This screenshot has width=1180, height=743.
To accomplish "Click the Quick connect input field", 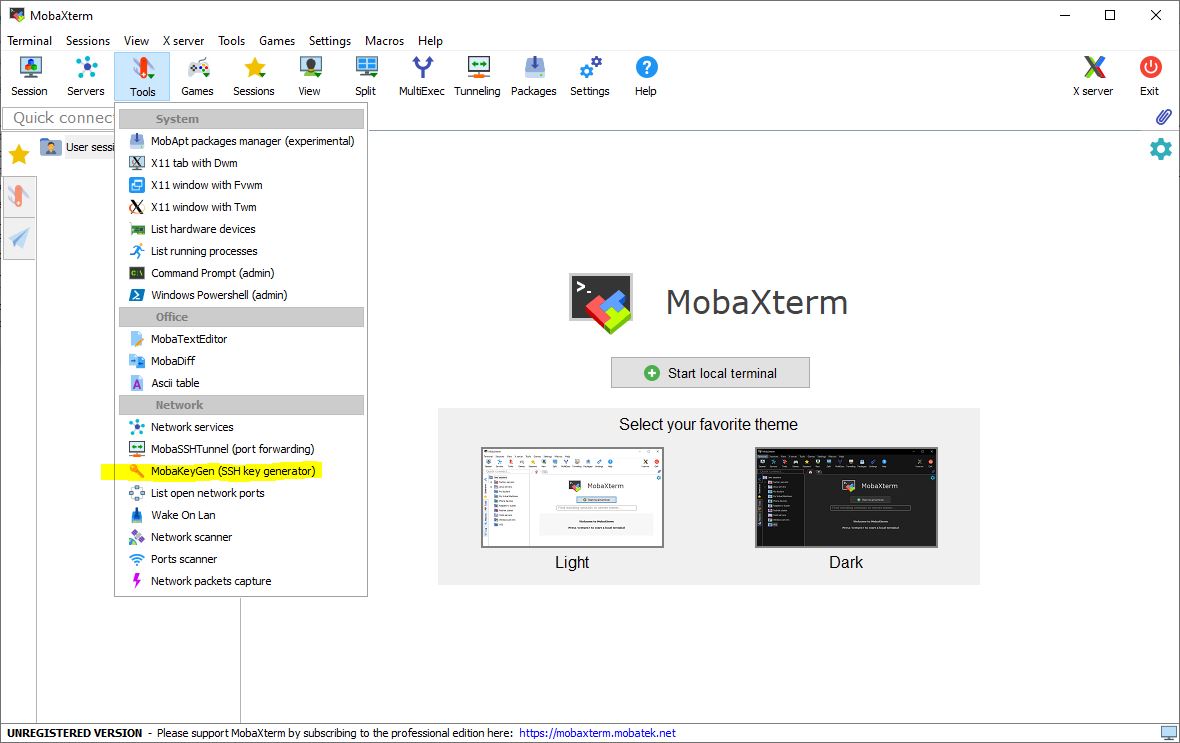I will 59,117.
